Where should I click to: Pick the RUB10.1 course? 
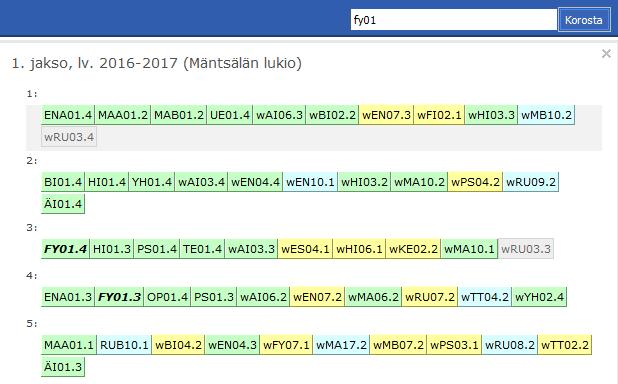pyautogui.click(x=124, y=345)
